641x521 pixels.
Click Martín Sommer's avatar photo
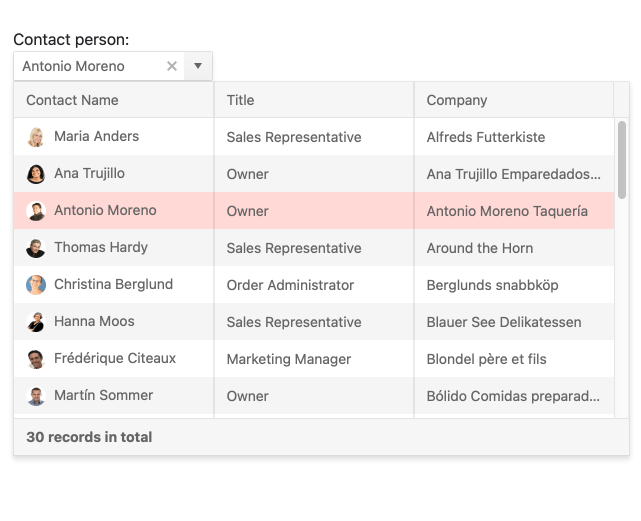pyautogui.click(x=36, y=396)
